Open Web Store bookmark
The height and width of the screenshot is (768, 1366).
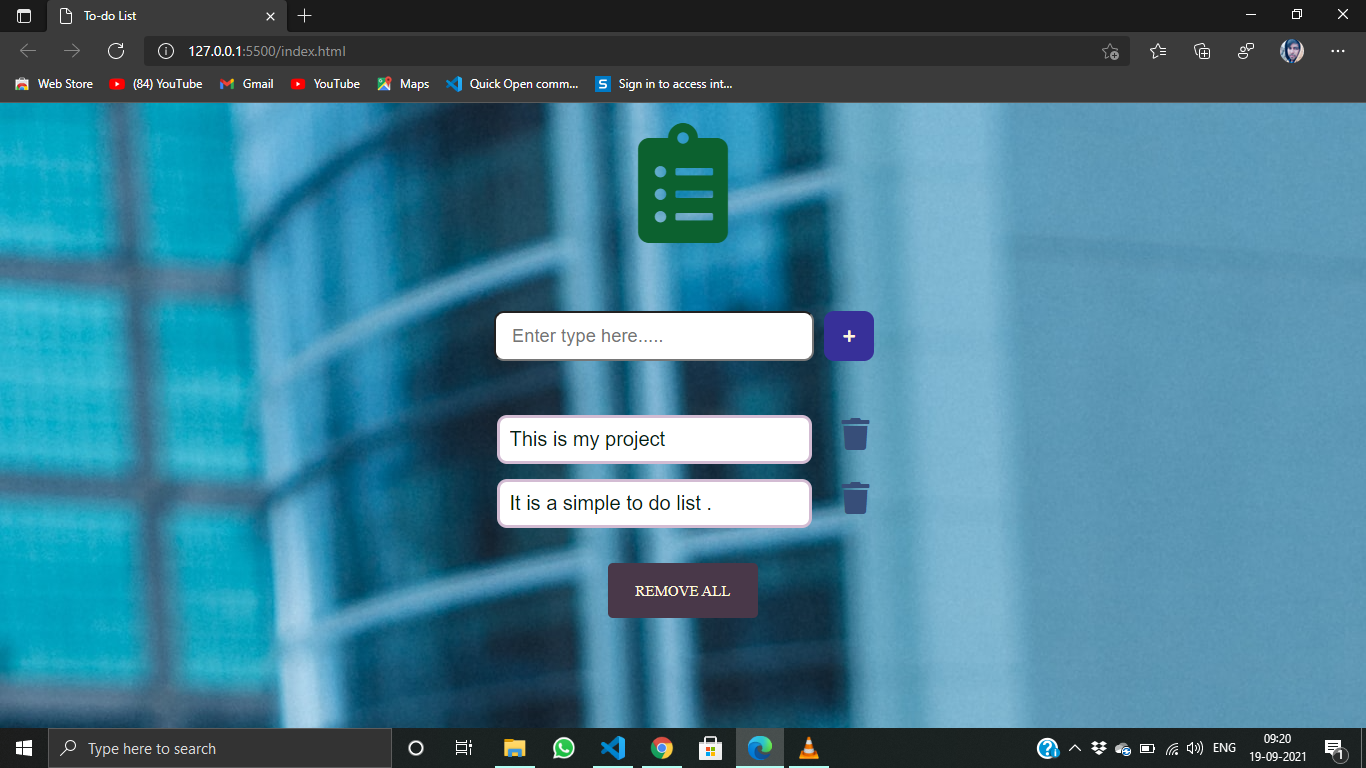point(54,84)
